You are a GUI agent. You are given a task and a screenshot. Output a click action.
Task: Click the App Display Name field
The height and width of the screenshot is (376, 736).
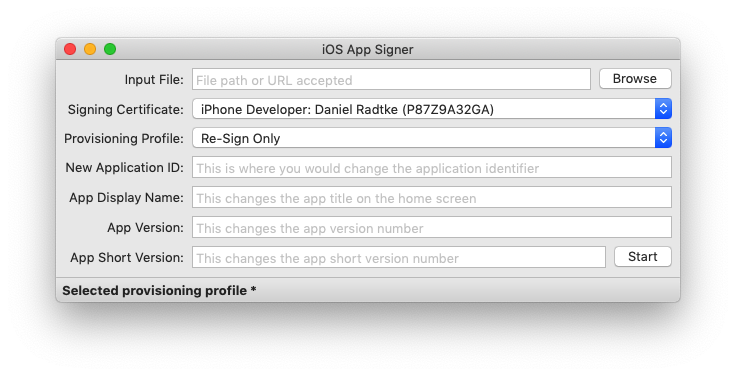(x=432, y=197)
